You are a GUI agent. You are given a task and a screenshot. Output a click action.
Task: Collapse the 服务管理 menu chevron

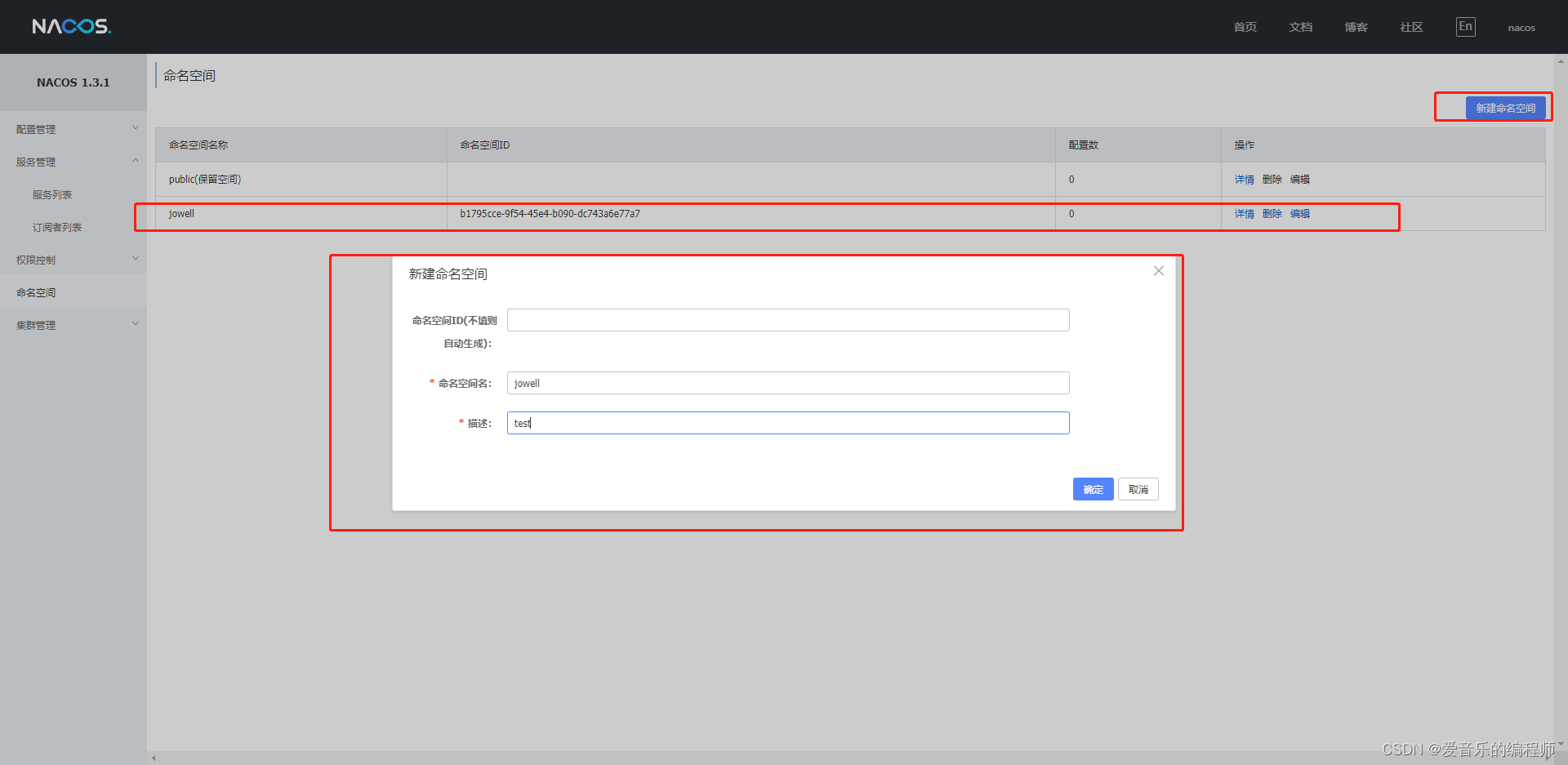(x=136, y=161)
